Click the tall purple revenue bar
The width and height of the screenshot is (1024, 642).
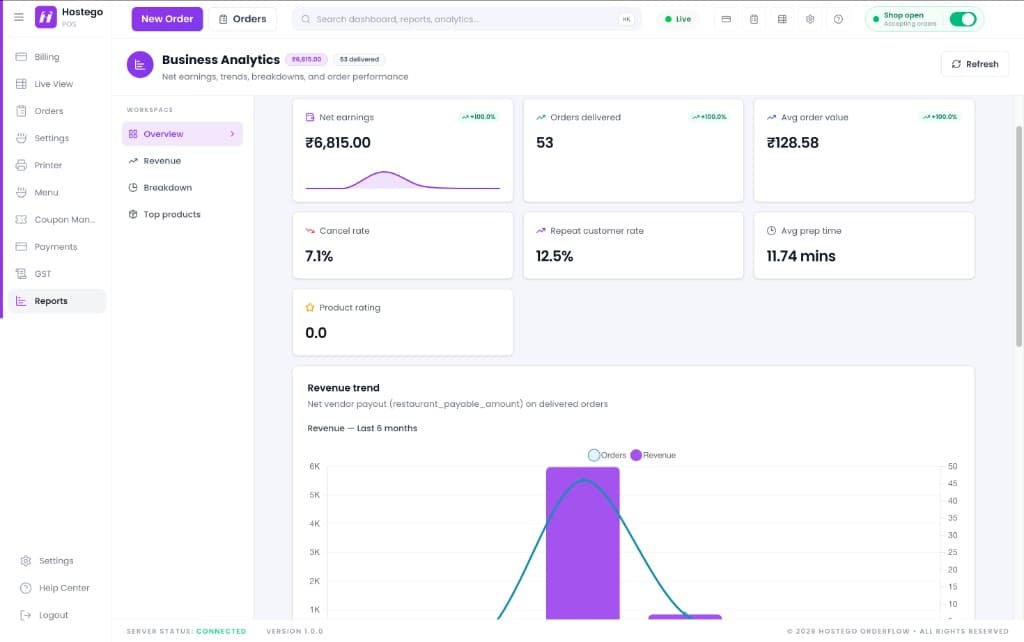click(x=583, y=543)
